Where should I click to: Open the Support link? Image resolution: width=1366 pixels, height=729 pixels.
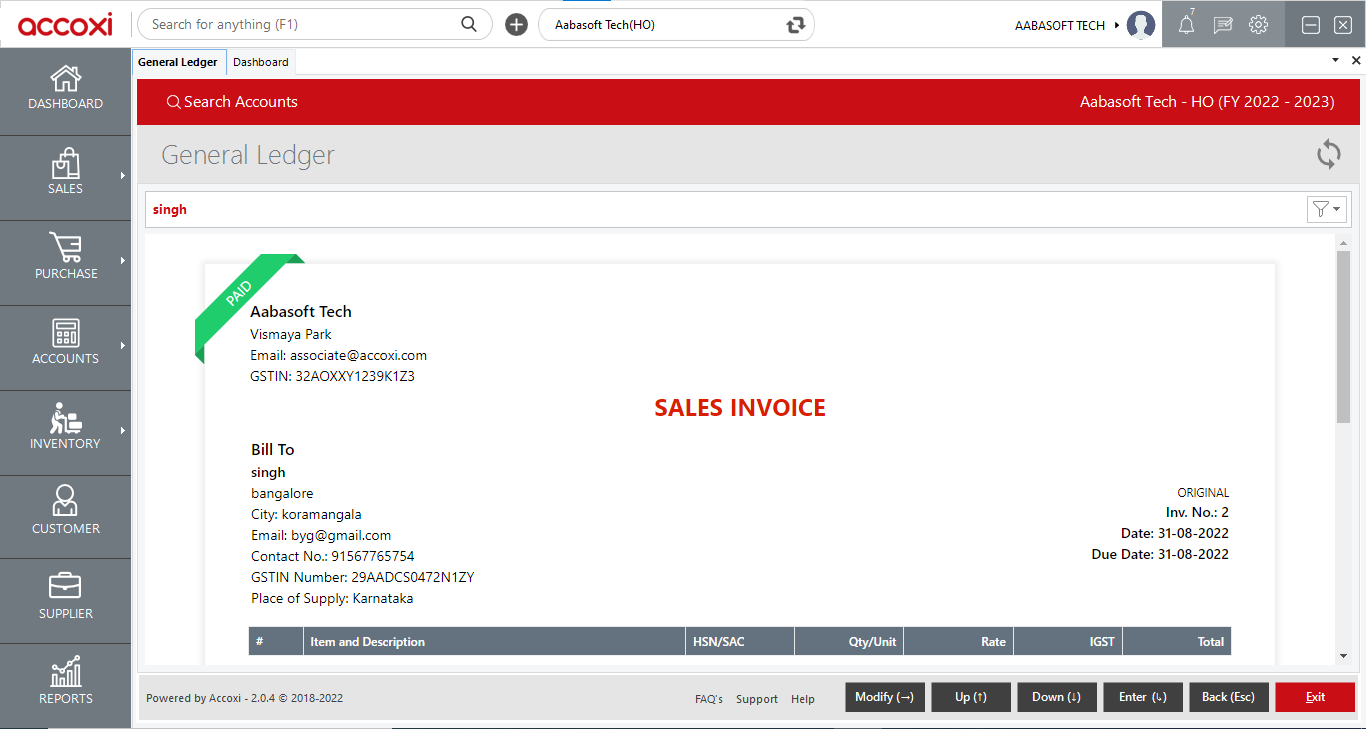tap(757, 699)
